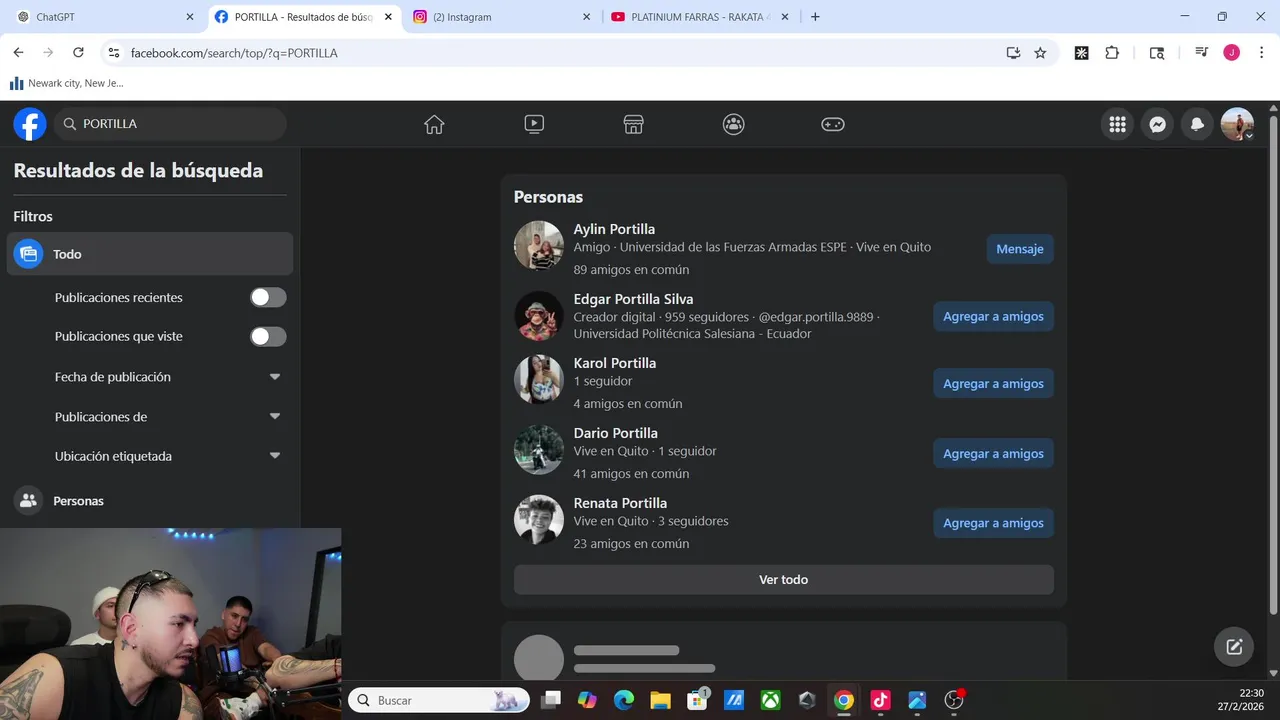This screenshot has width=1280, height=720.
Task: Go back to the previous page
Action: pos(18,53)
